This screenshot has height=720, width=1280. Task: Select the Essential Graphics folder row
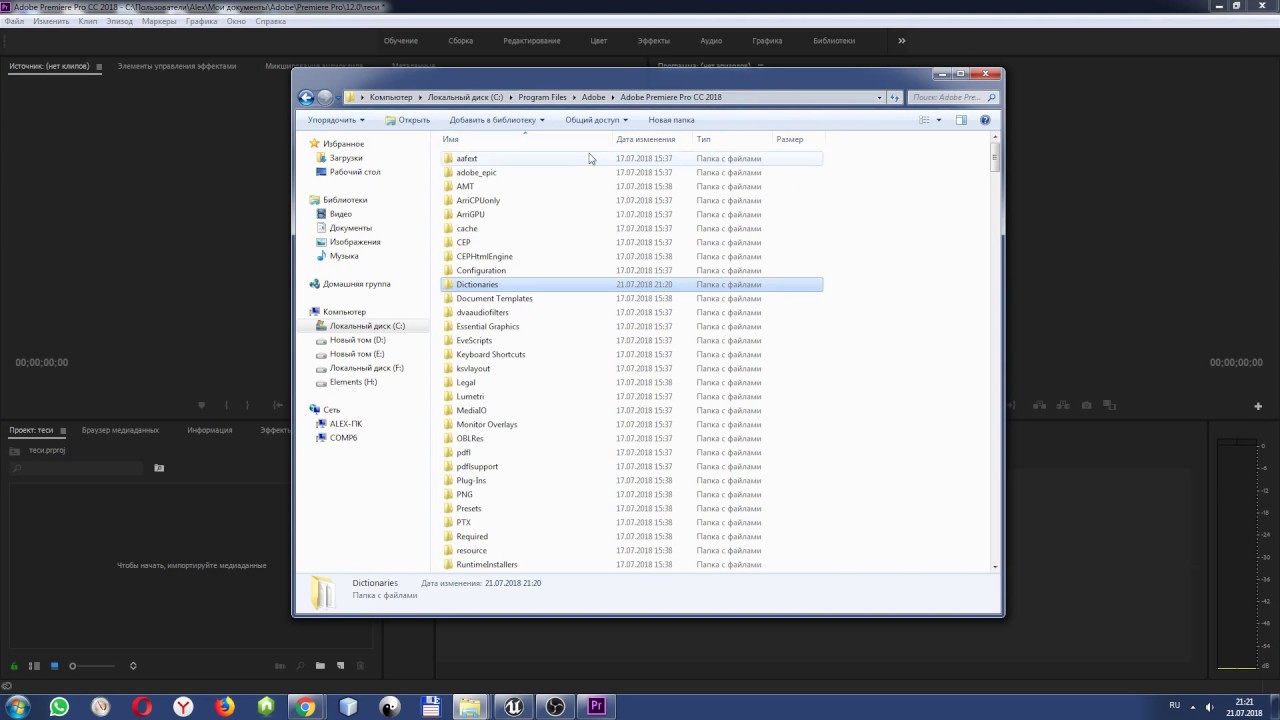631,327
